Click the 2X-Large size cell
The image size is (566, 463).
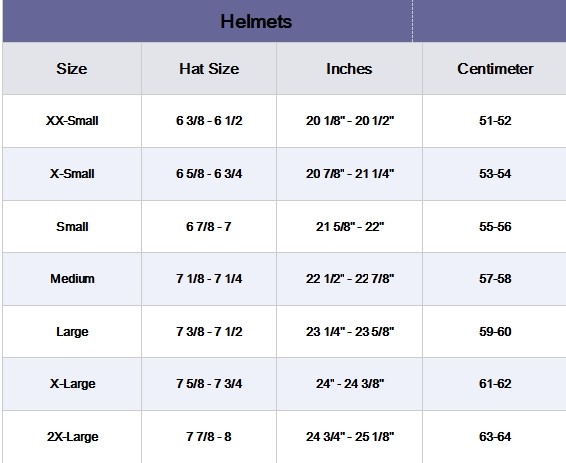pos(72,437)
